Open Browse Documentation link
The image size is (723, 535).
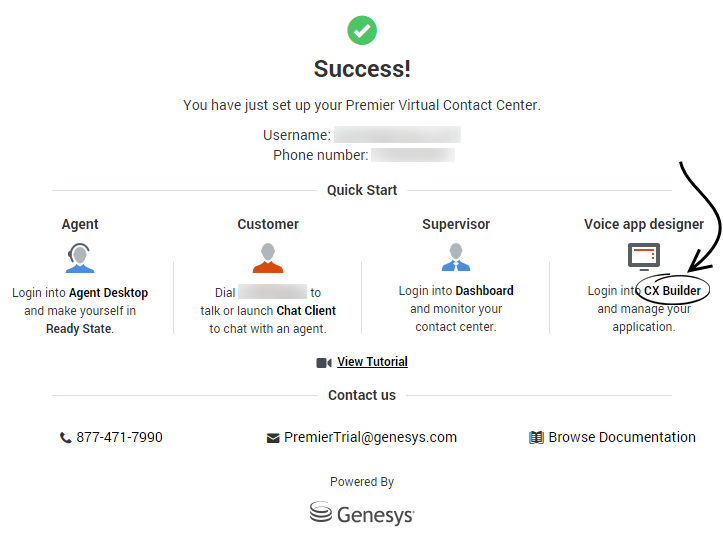pos(621,437)
